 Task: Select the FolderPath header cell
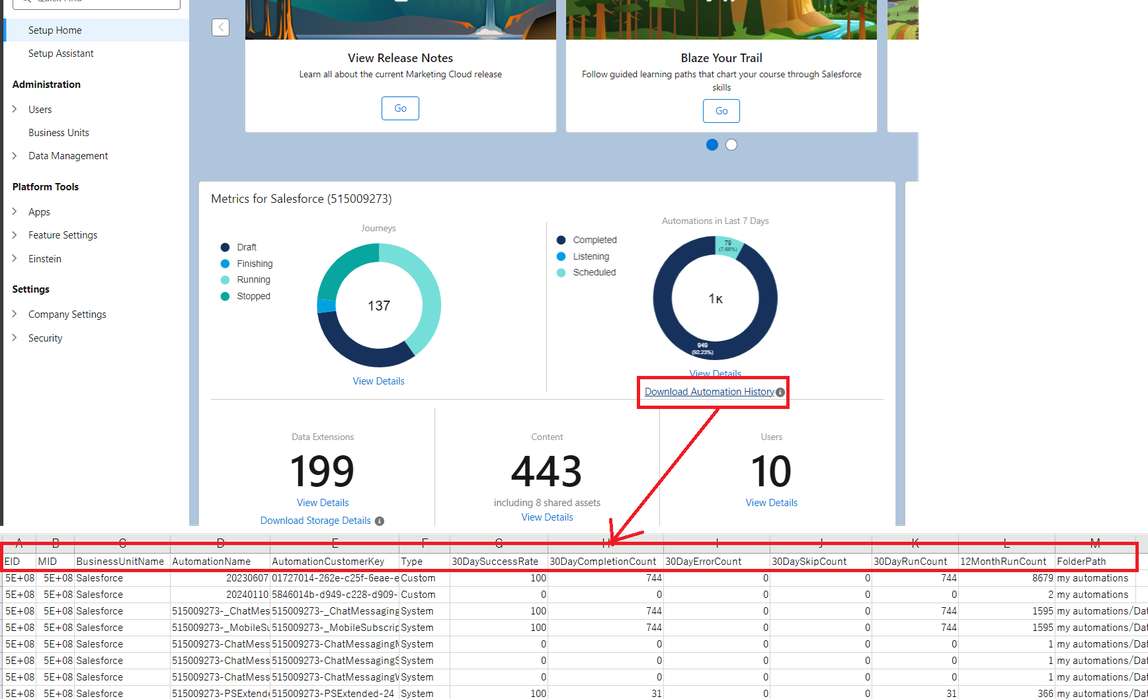(x=1095, y=561)
